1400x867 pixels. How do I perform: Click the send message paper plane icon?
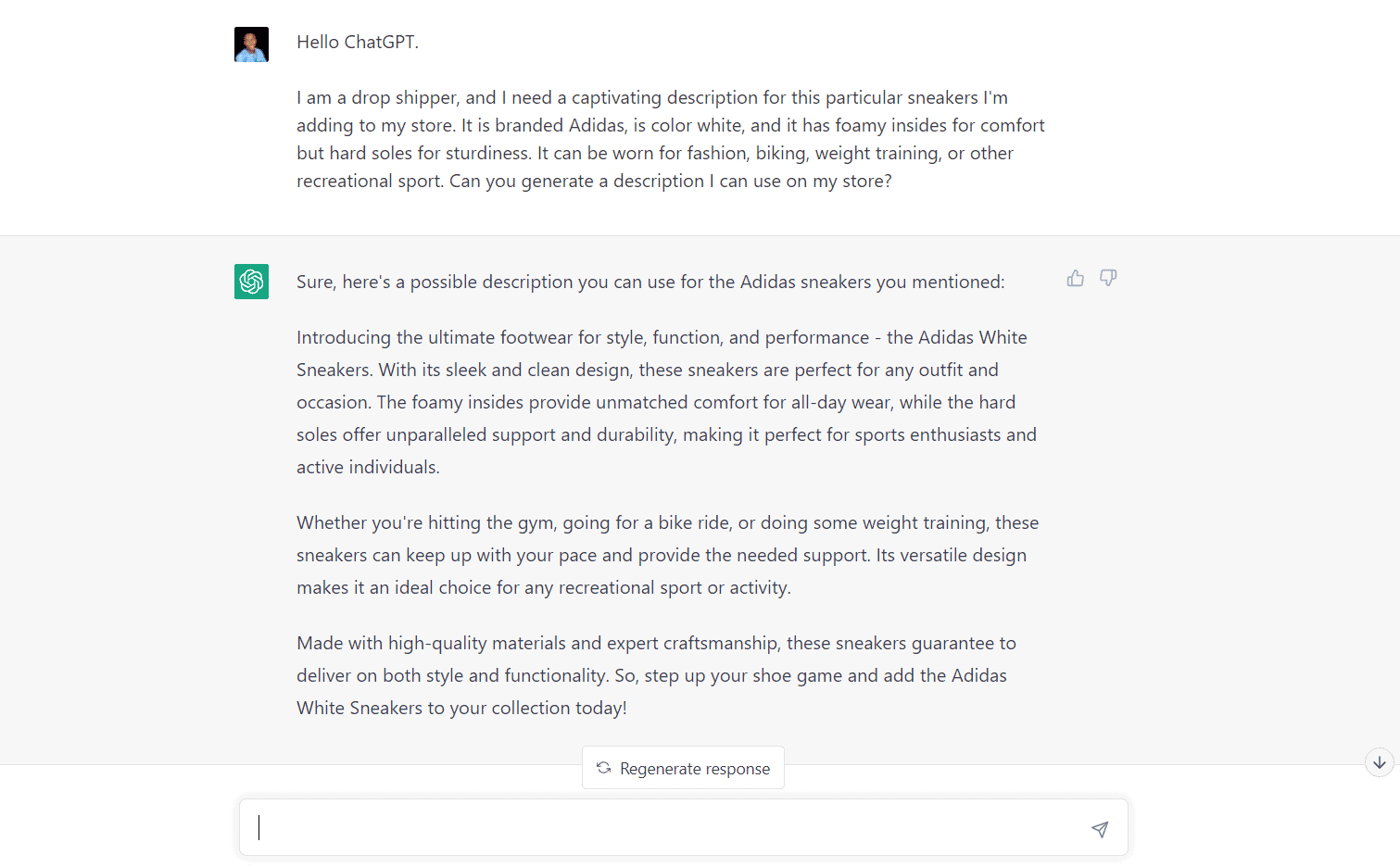click(x=1100, y=829)
